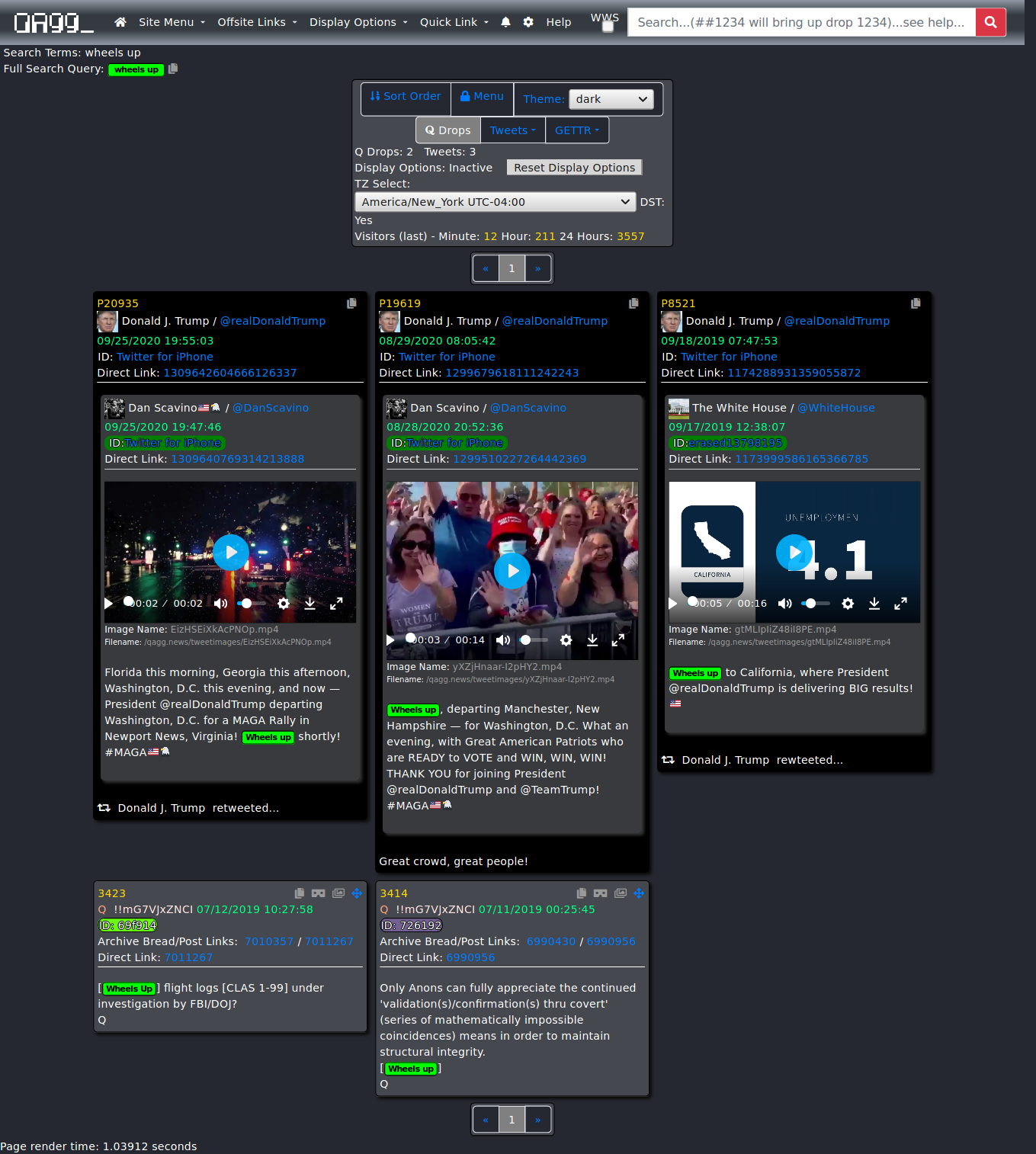
Task: Open VR goggles icon on drop 3423
Action: 319,893
